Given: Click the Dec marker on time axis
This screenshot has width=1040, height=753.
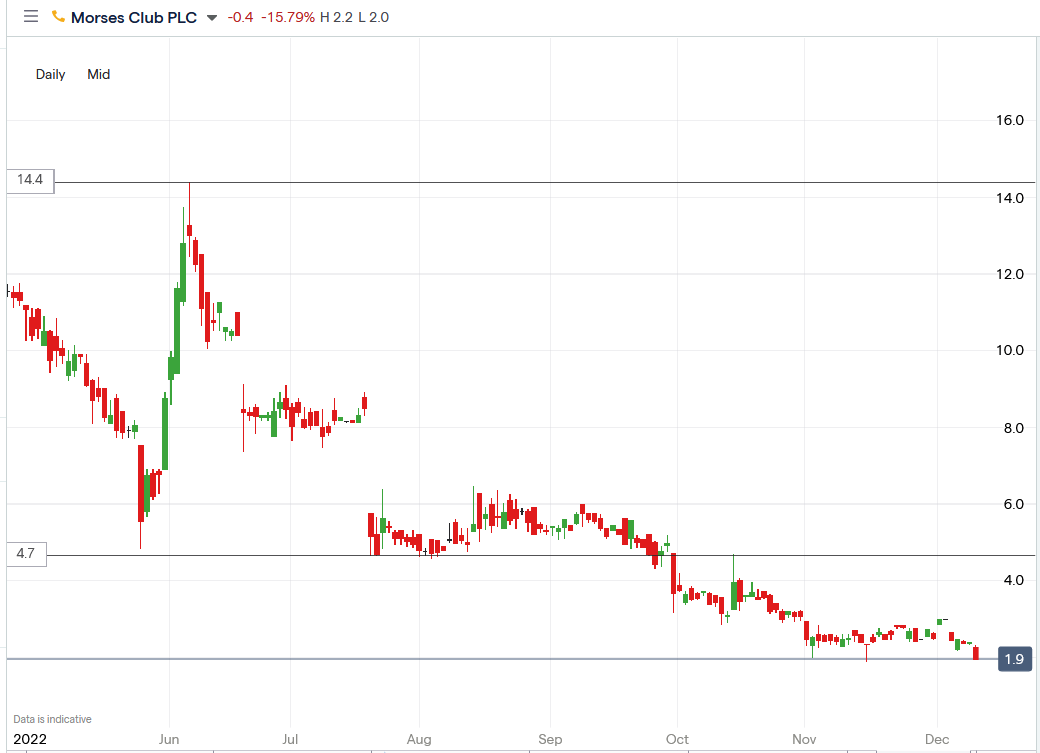Looking at the screenshot, I should (937, 739).
